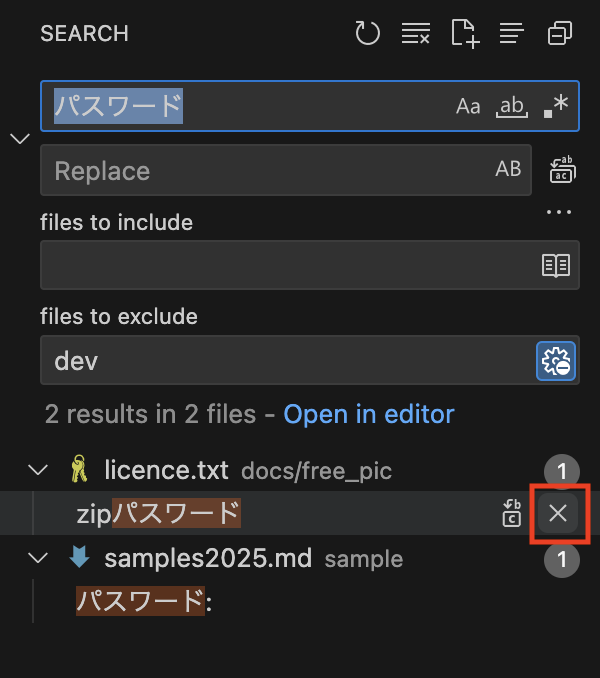
Task: Click the docs/free_pic path label
Action: [x=316, y=471]
